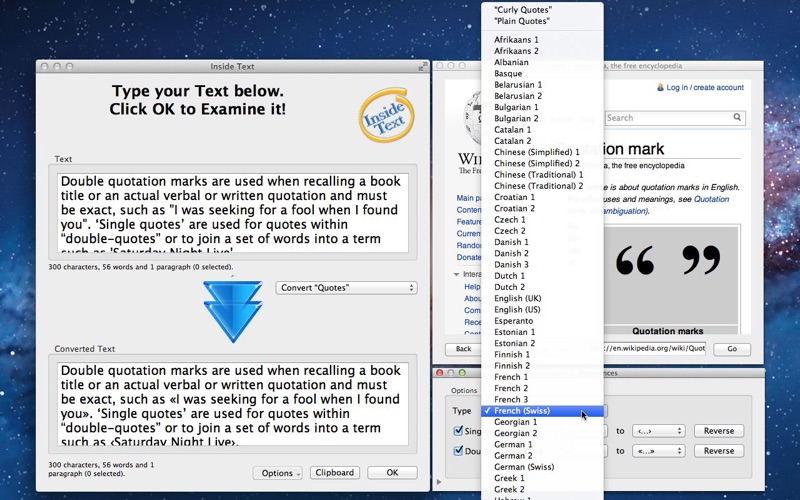Click into the Text input area
Screen dimensions: 800x500
coord(234,213)
